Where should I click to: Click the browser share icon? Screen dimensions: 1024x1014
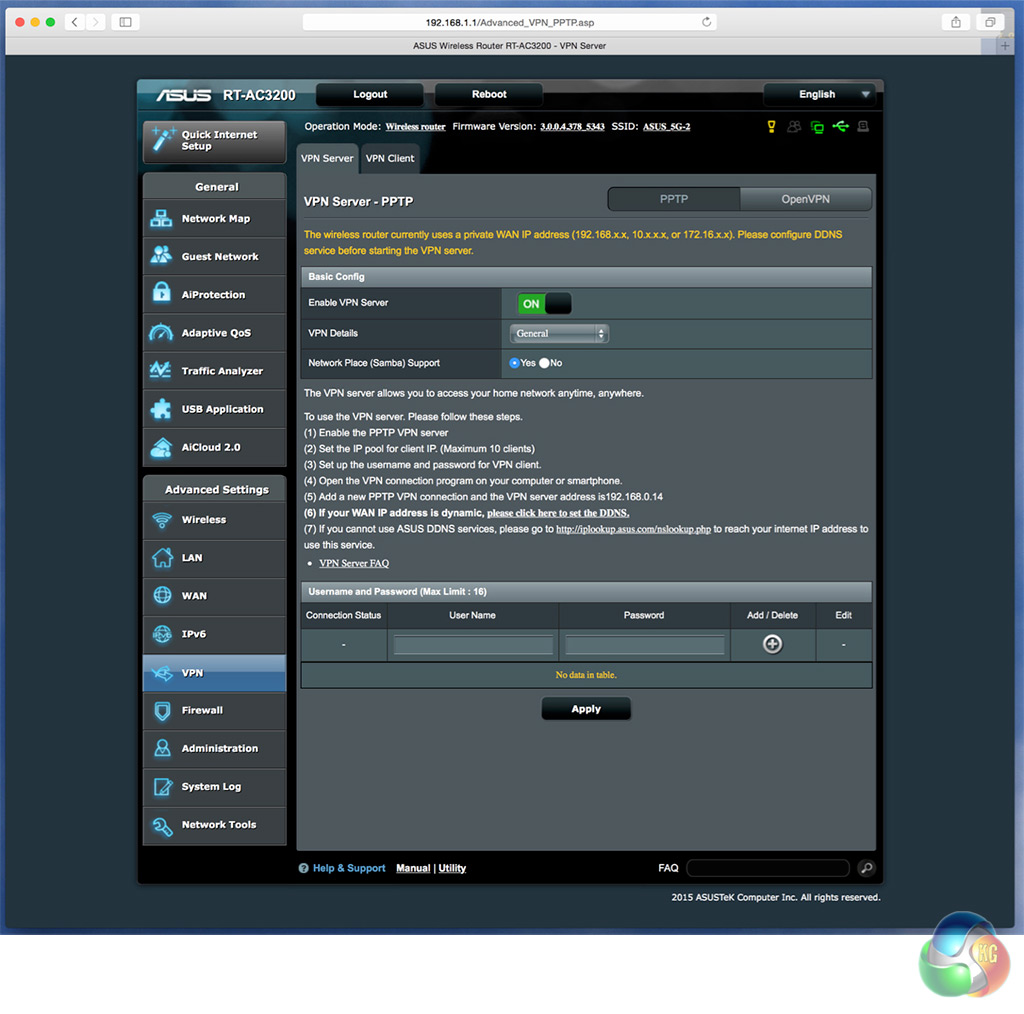click(956, 22)
